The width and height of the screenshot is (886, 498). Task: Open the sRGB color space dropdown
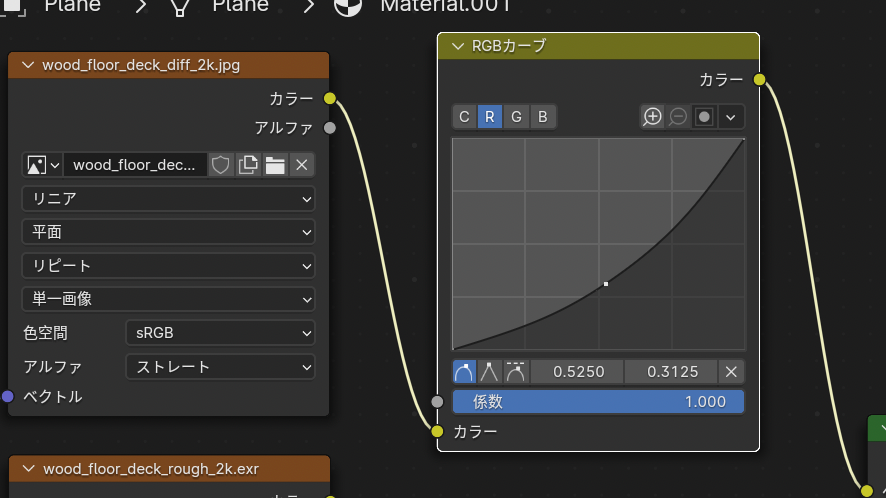point(220,333)
